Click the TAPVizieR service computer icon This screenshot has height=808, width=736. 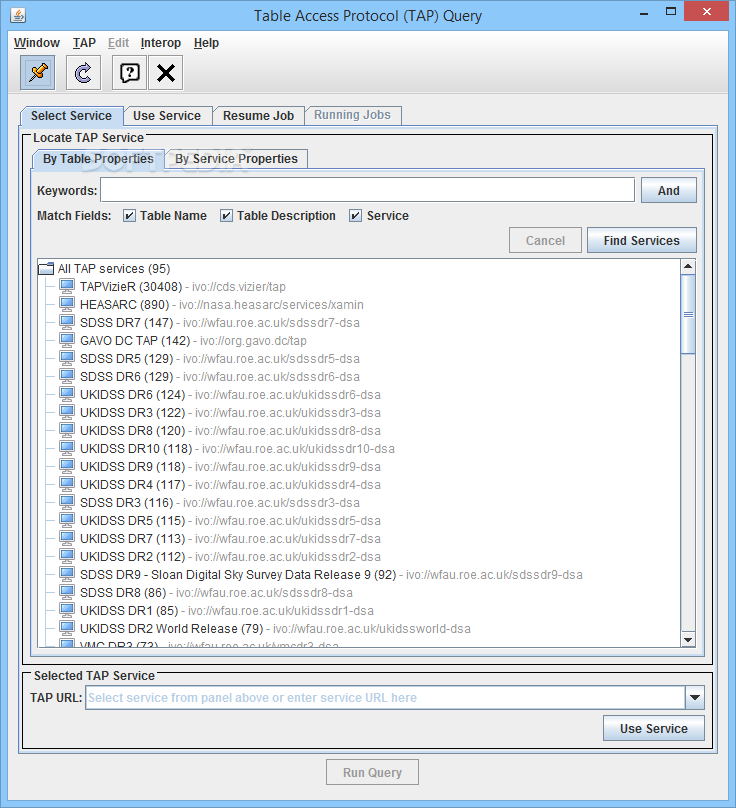(x=67, y=286)
